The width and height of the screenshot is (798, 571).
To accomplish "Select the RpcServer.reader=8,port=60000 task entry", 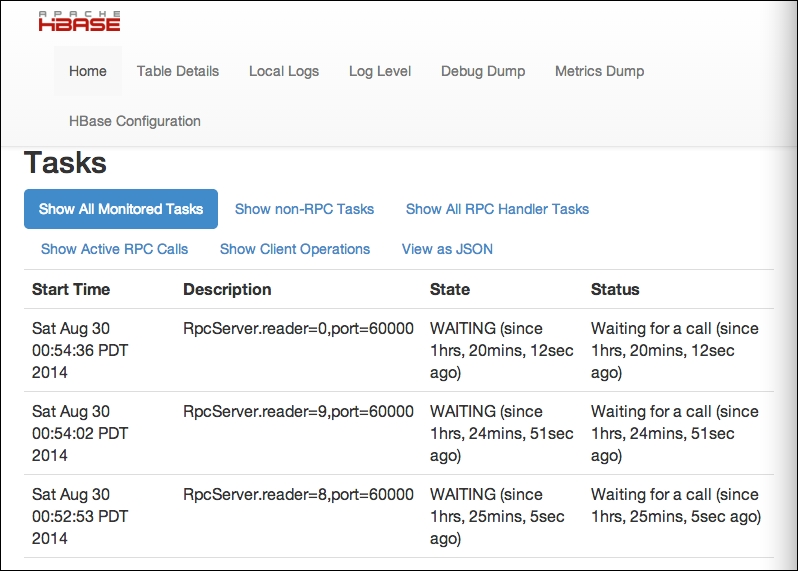I will 298,495.
